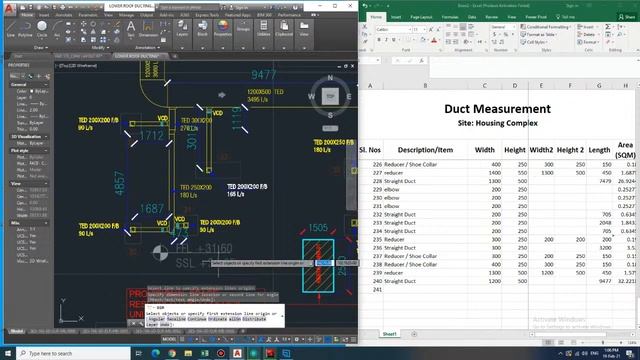This screenshot has width=640, height=360.
Task: Click the Windows Start button
Action: [8, 353]
